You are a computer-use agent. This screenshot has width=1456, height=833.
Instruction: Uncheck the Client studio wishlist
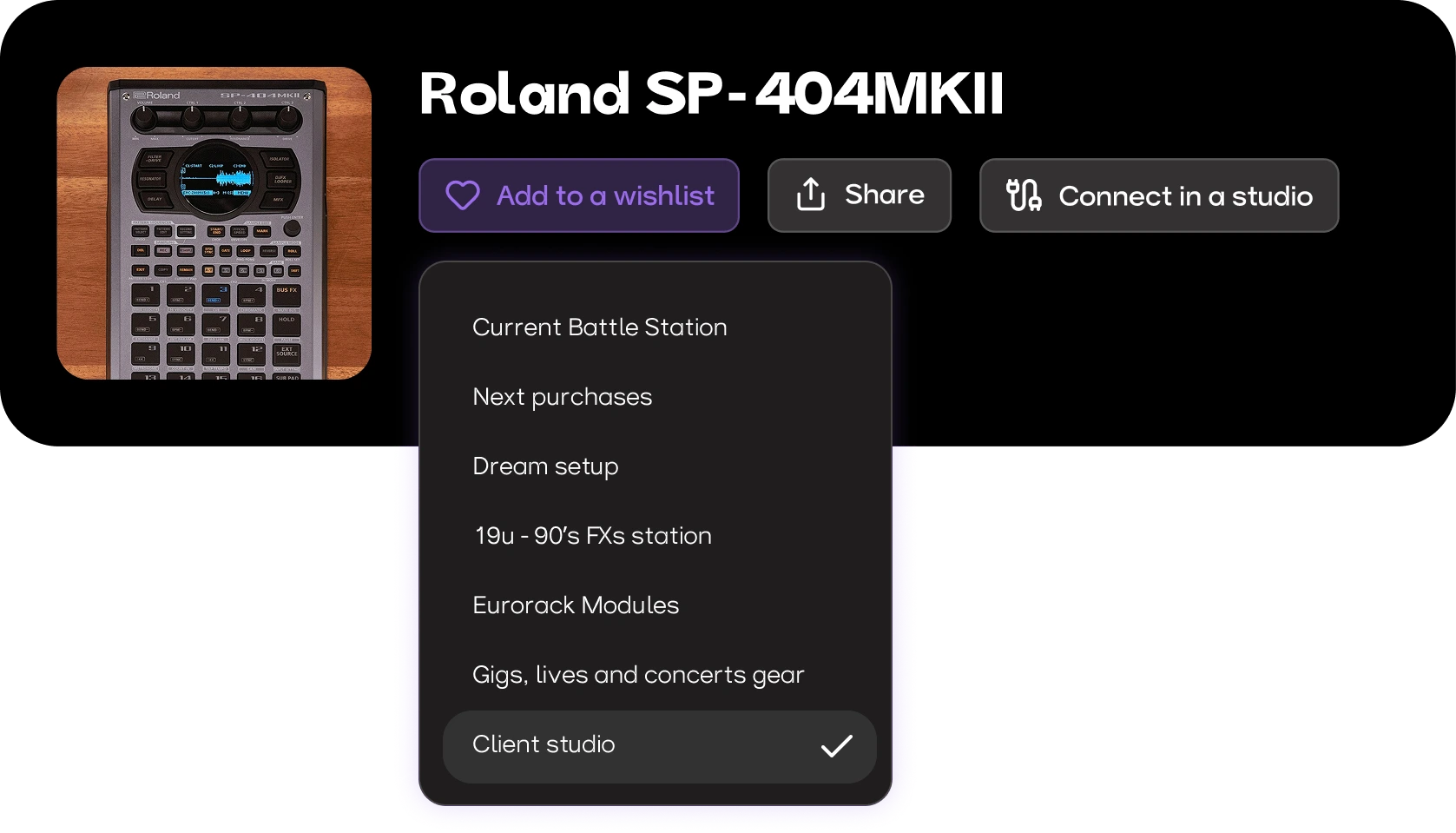[659, 747]
